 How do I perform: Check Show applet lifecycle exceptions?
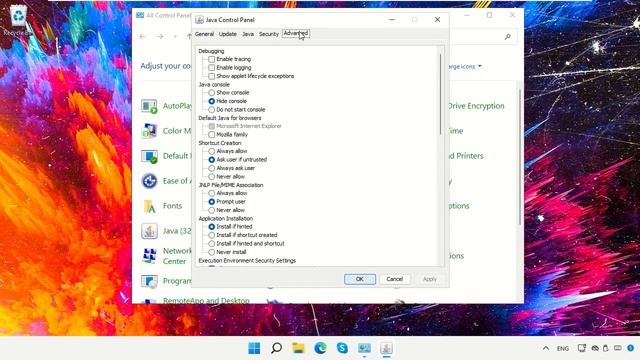(x=211, y=76)
